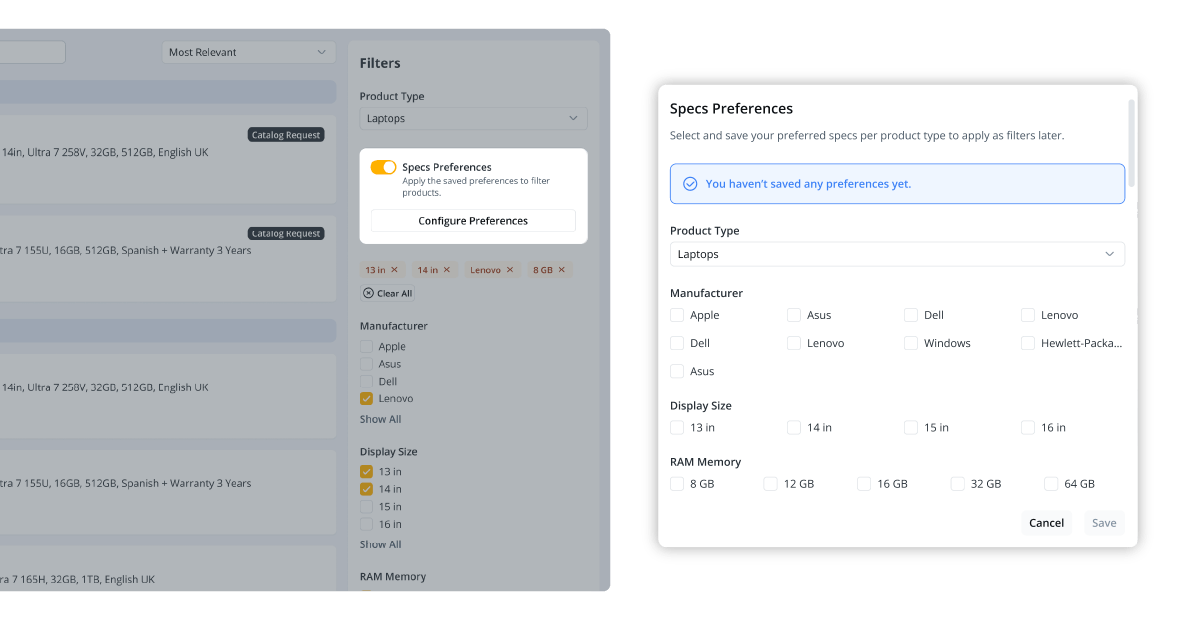Remove the 8 GB filter chip
Screen dimensions: 1186x620
point(561,270)
